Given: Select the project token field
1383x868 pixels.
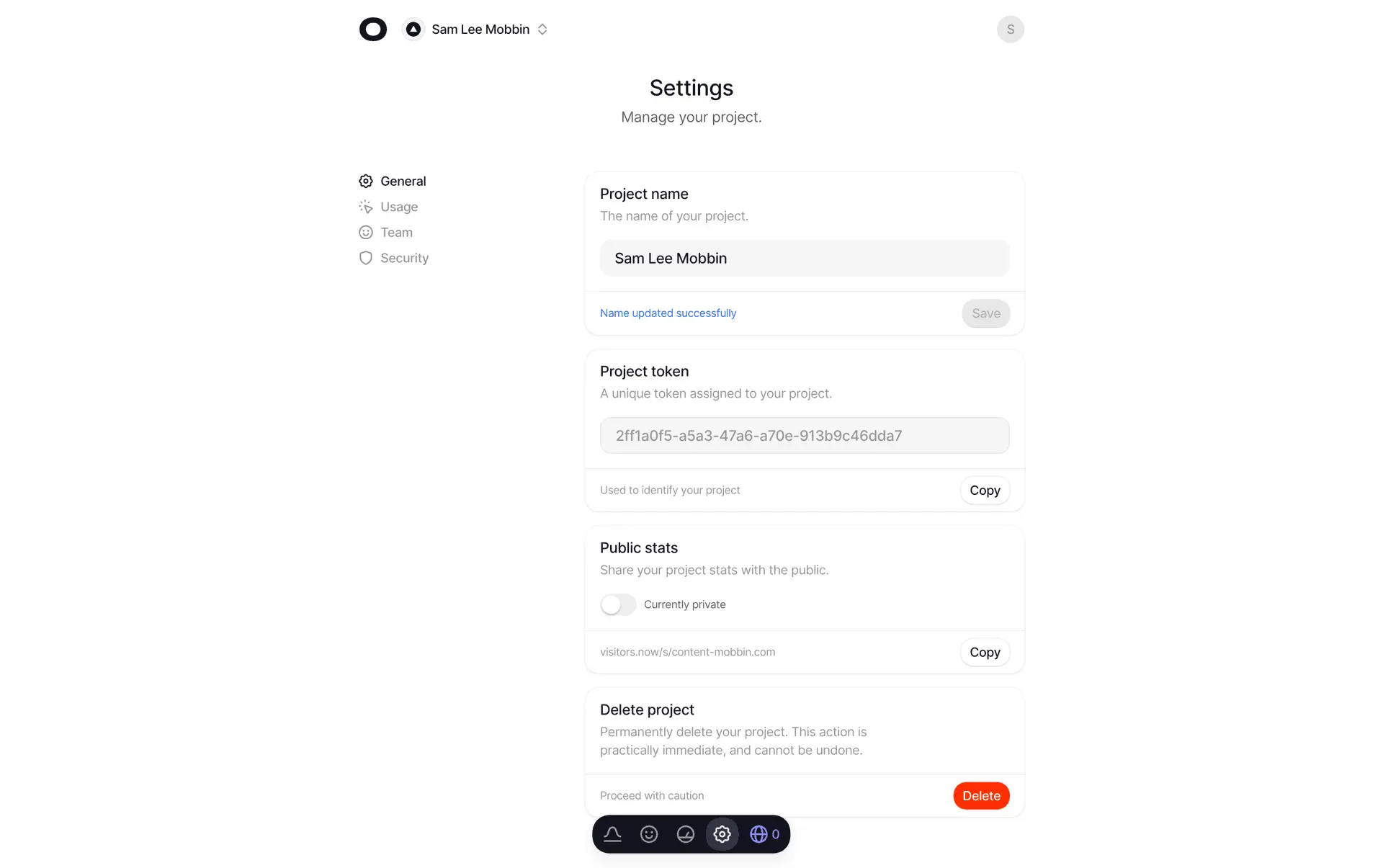Looking at the screenshot, I should 805,435.
